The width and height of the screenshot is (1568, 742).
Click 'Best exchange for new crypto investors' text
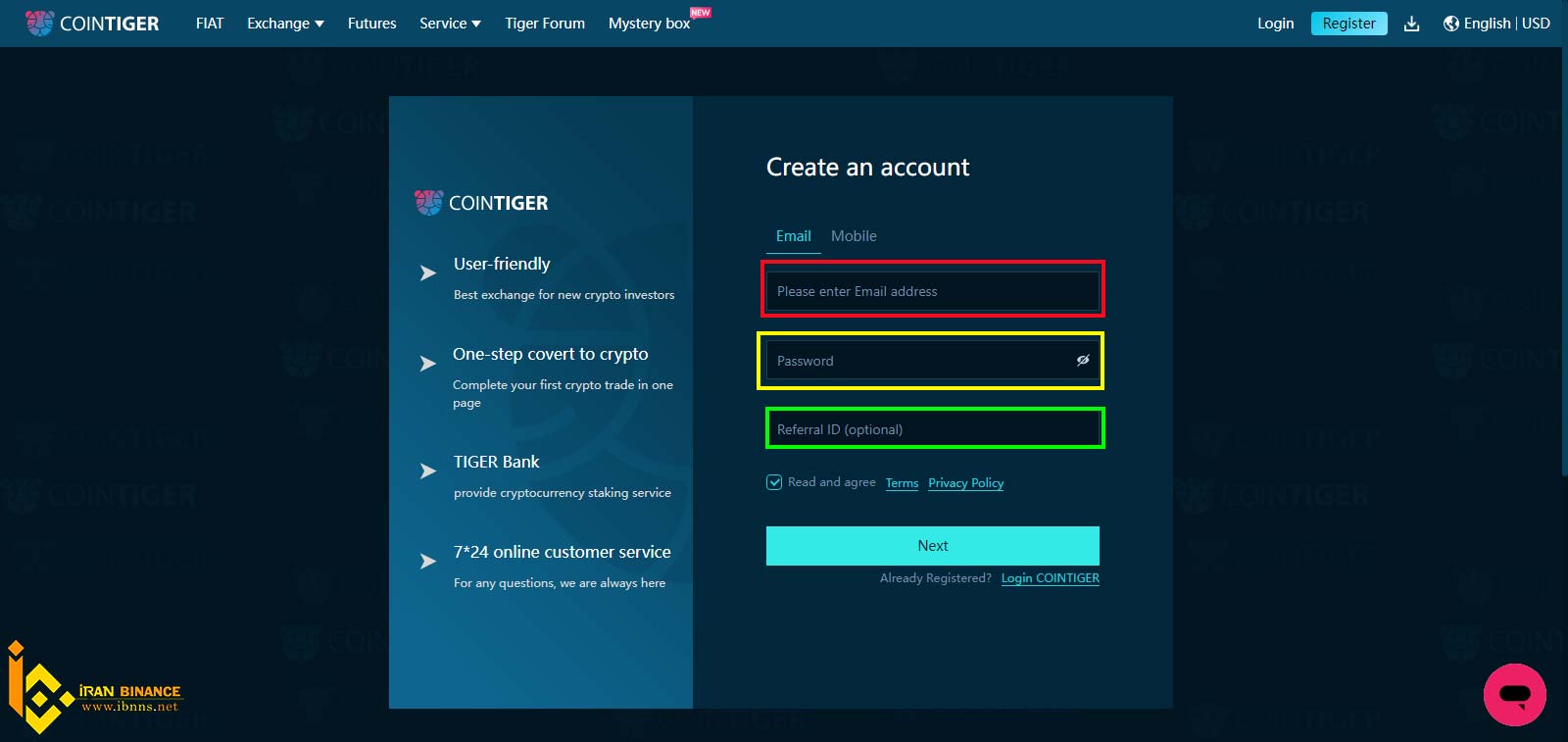coord(563,295)
